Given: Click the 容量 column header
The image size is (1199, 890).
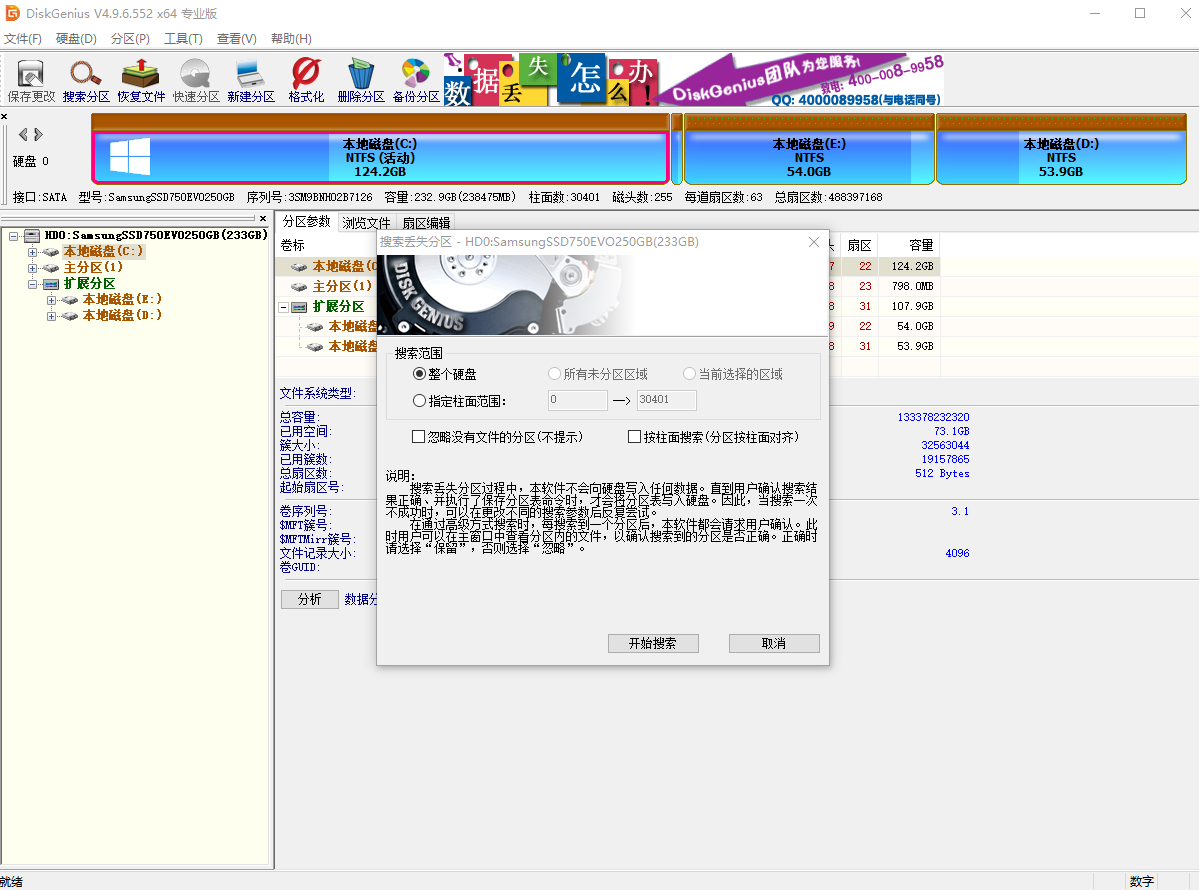Looking at the screenshot, I should point(908,245).
